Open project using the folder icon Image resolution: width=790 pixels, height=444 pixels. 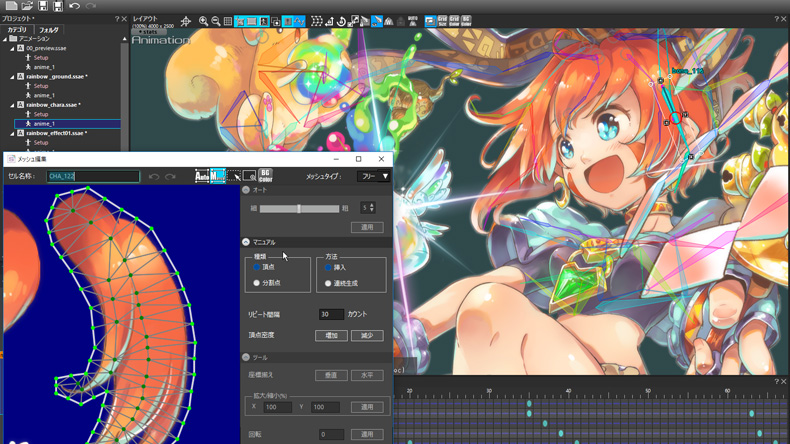click(x=27, y=6)
